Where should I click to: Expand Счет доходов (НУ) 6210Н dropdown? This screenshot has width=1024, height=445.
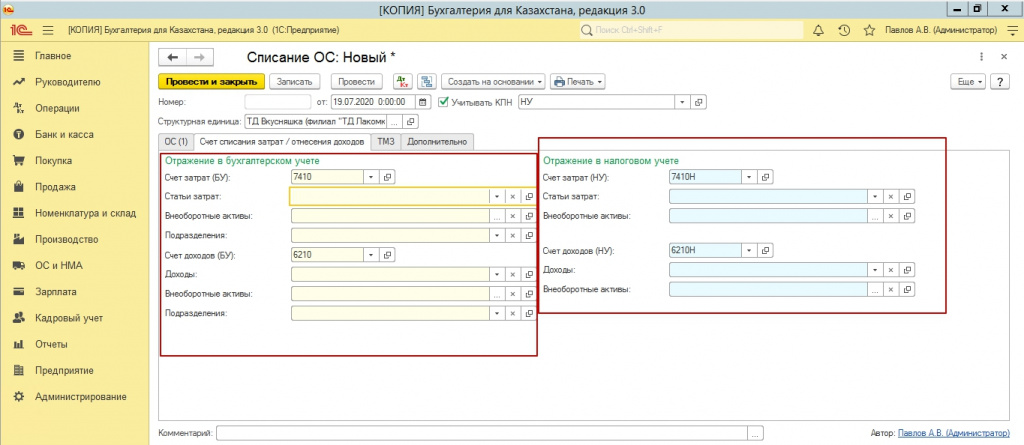point(749,250)
